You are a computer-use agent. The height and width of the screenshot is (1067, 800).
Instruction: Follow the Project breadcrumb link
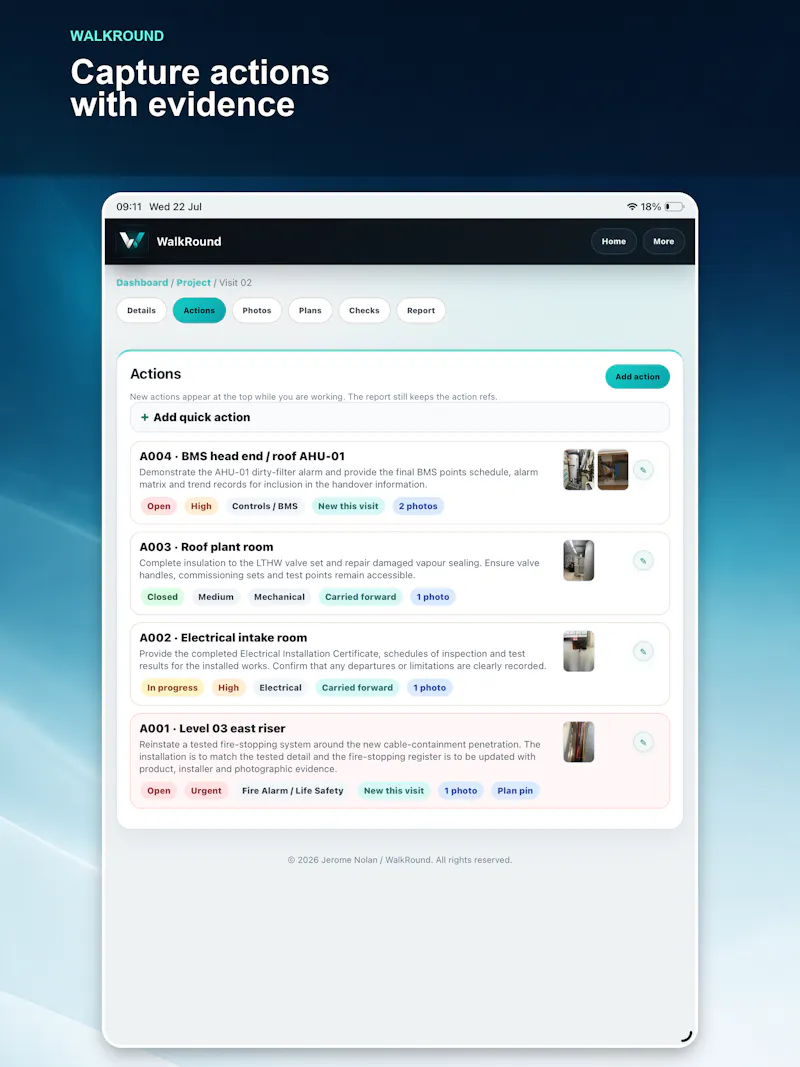click(194, 282)
